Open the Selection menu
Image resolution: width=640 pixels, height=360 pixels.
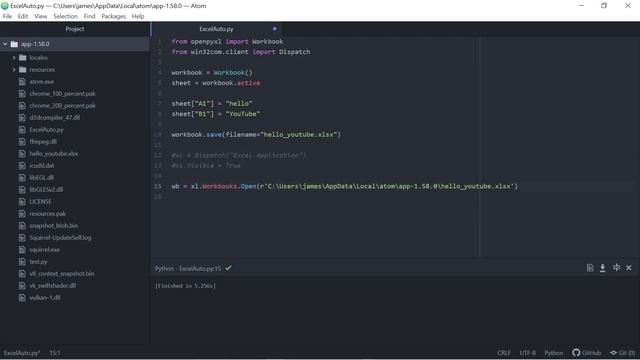point(65,16)
